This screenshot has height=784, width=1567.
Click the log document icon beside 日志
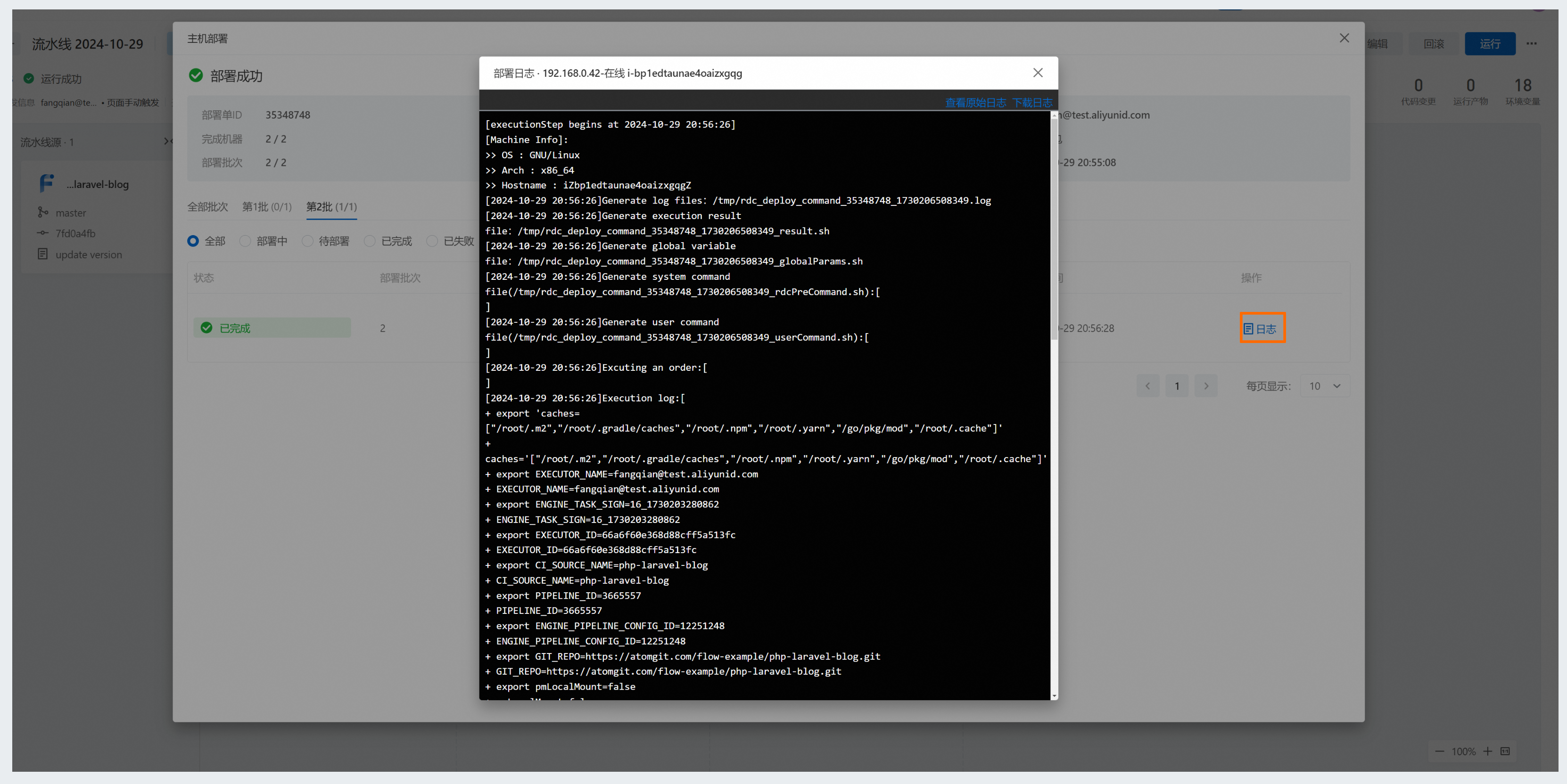[1248, 329]
